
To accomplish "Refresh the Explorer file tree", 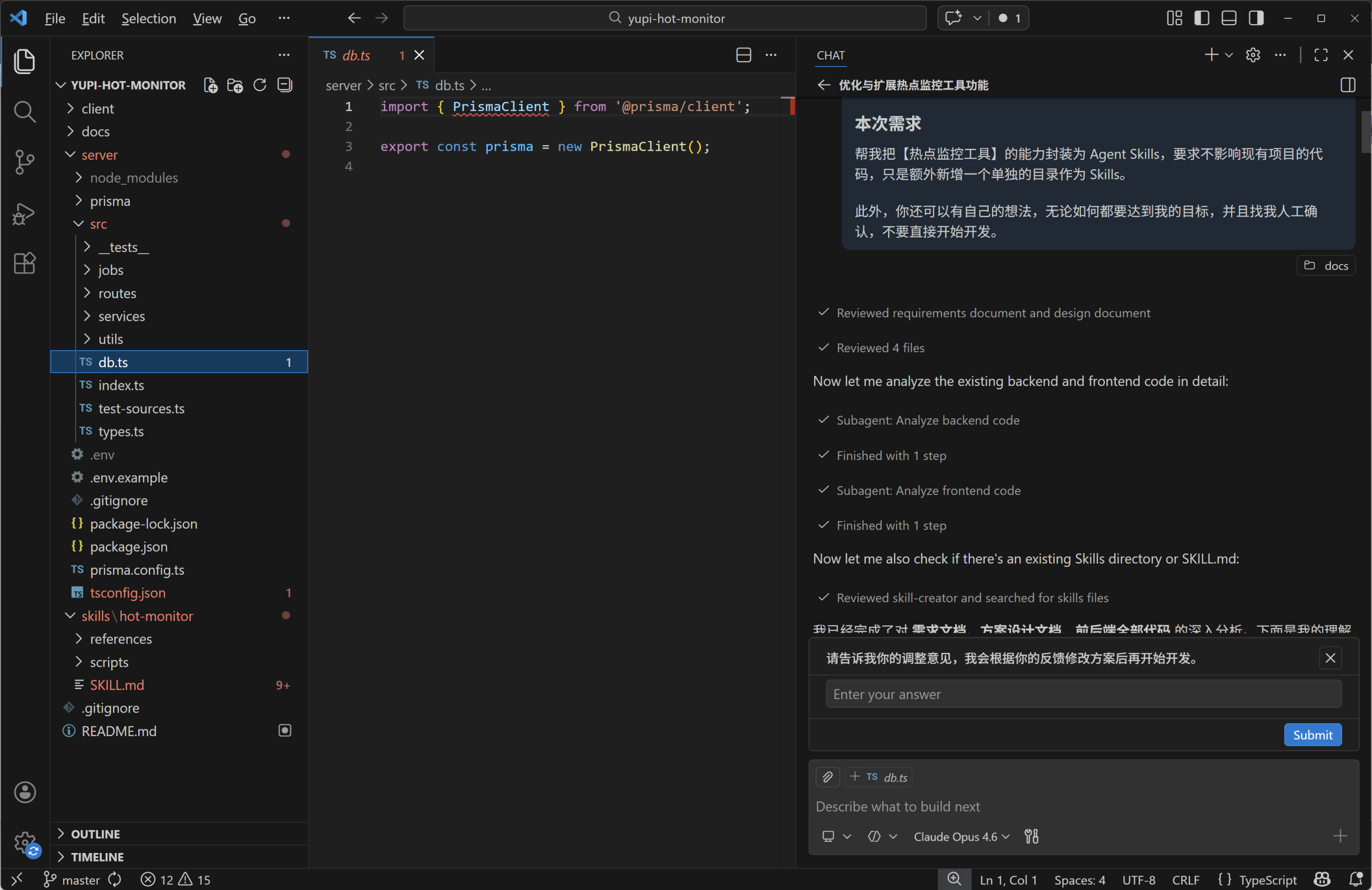I will [x=259, y=85].
